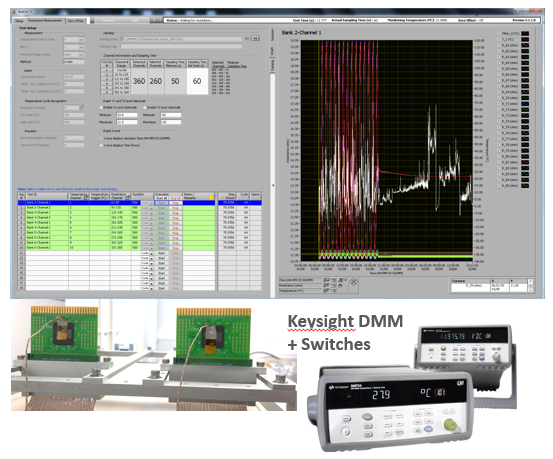Screen dimensions: 553x459
Task: Click the diamond cursor mover control
Action: click(x=354, y=282)
